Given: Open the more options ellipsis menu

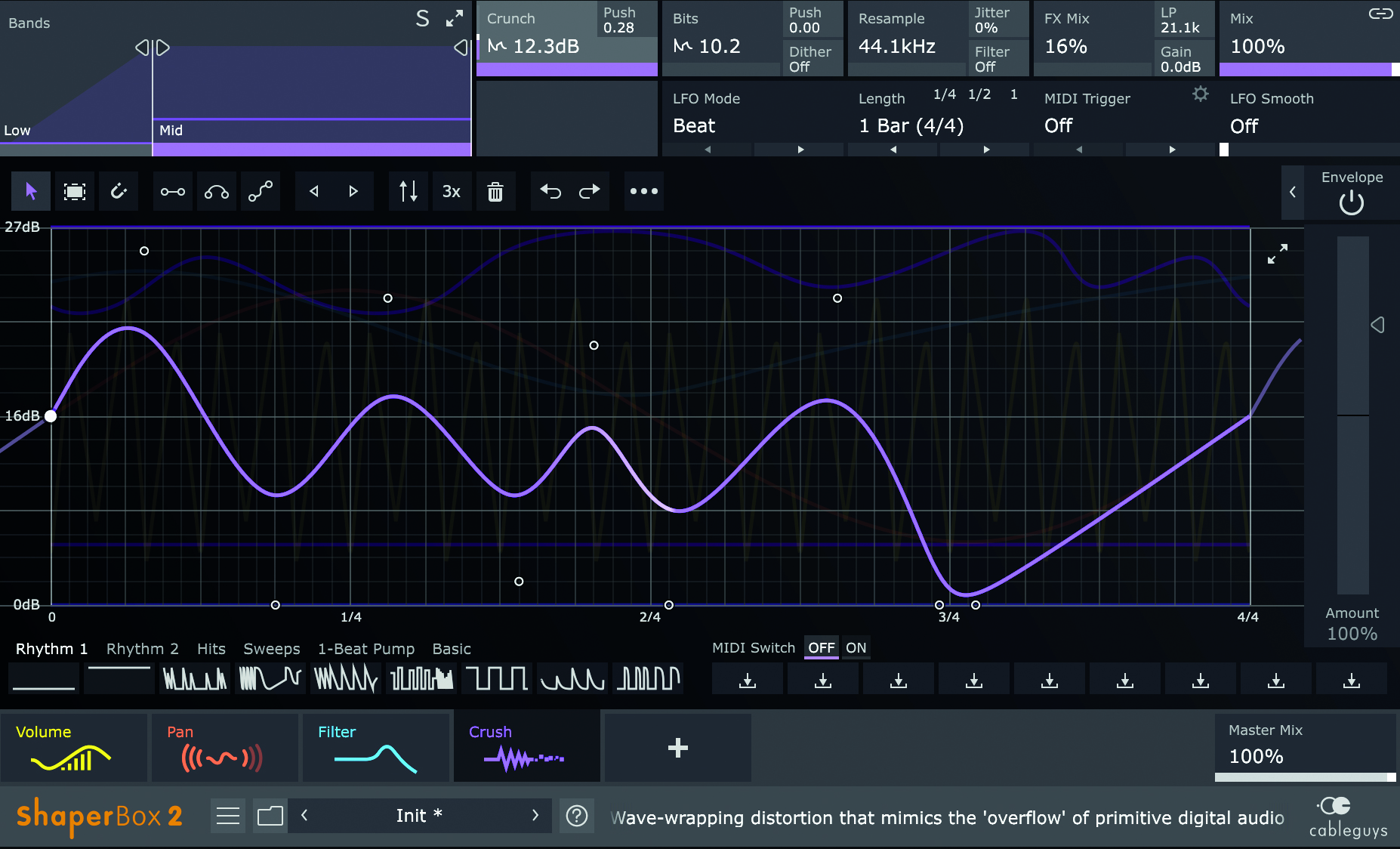Looking at the screenshot, I should pyautogui.click(x=644, y=191).
